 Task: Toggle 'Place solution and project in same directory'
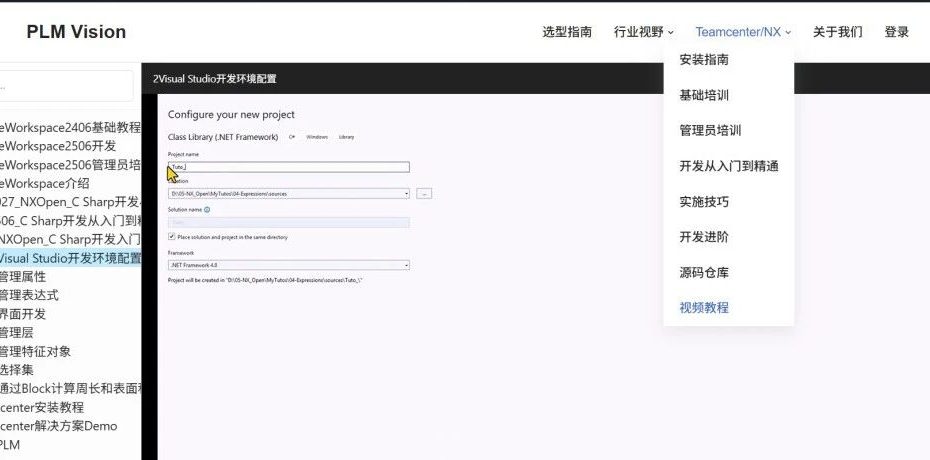171,237
